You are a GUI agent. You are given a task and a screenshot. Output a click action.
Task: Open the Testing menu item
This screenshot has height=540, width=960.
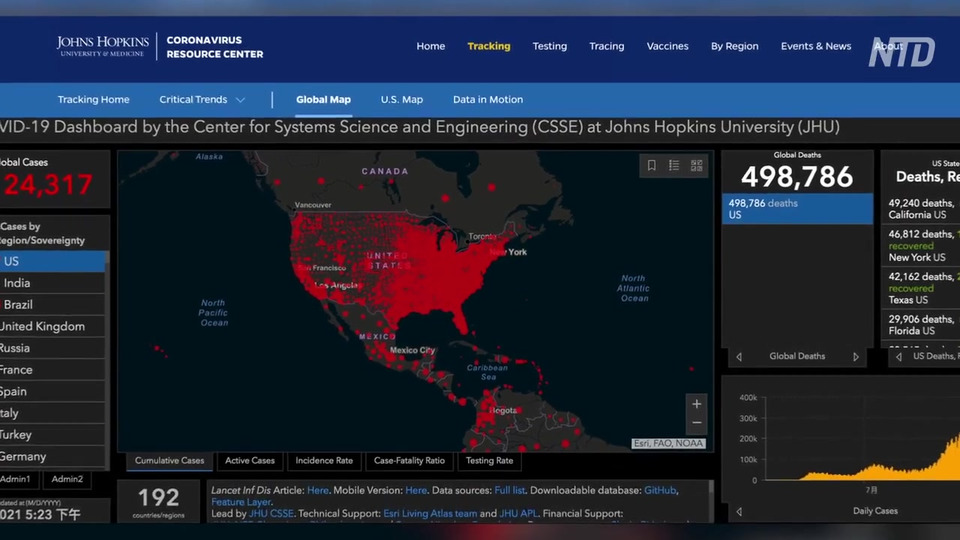click(549, 46)
